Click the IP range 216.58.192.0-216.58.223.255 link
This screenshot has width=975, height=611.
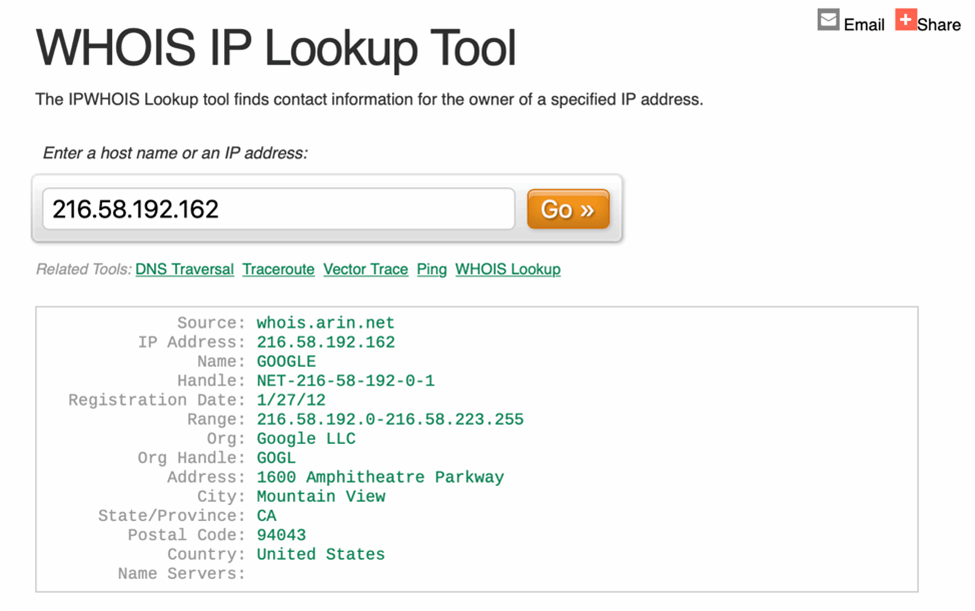390,419
